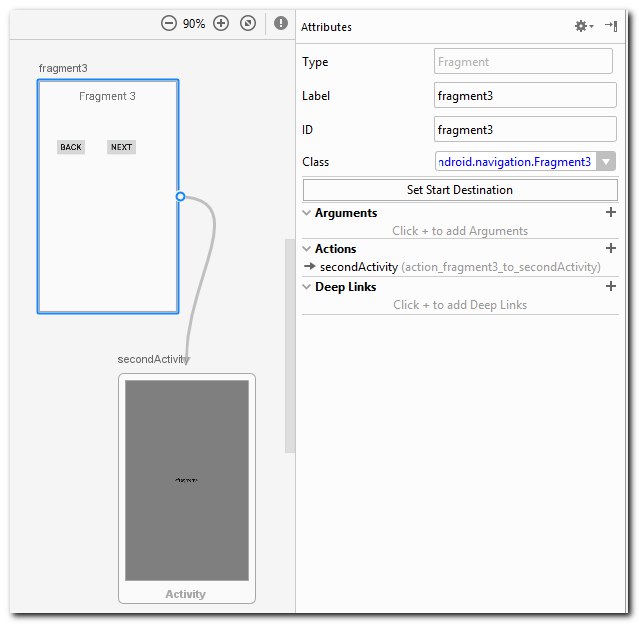639x624 pixels.
Task: Add a new deep link with plus
Action: [x=610, y=286]
